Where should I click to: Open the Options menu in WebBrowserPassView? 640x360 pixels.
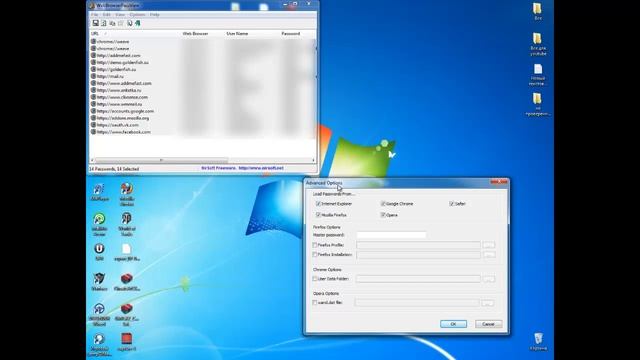[x=137, y=15]
